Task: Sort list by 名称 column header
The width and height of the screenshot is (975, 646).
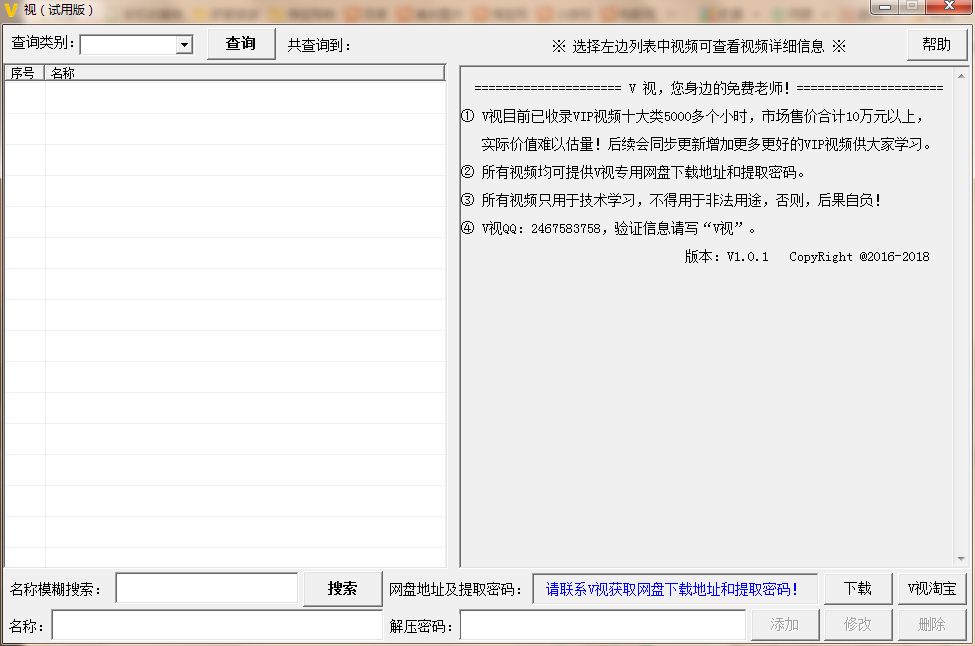Action: pyautogui.click(x=244, y=73)
